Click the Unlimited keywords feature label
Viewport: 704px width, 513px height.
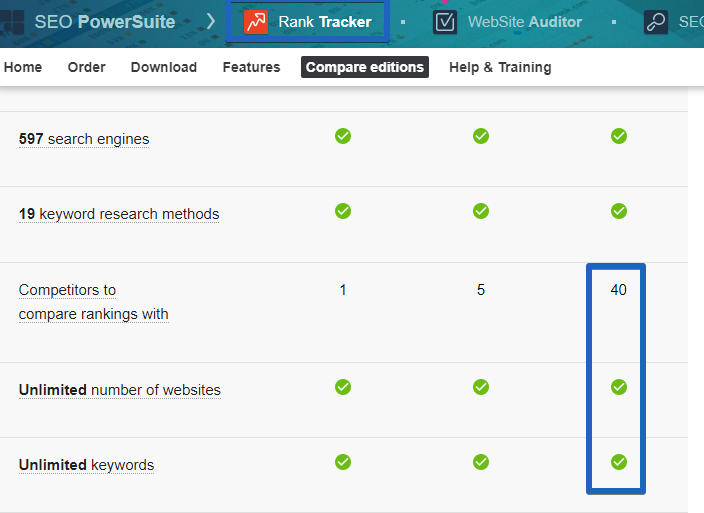pyautogui.click(x=86, y=465)
